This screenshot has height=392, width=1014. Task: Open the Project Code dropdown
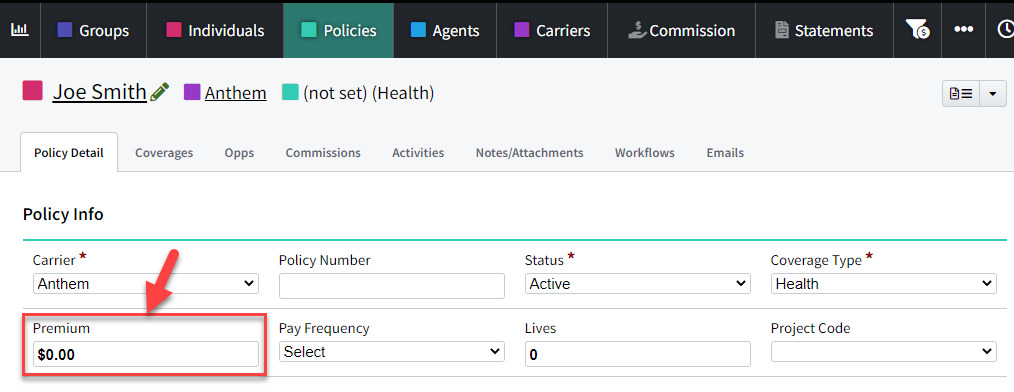tap(883, 352)
